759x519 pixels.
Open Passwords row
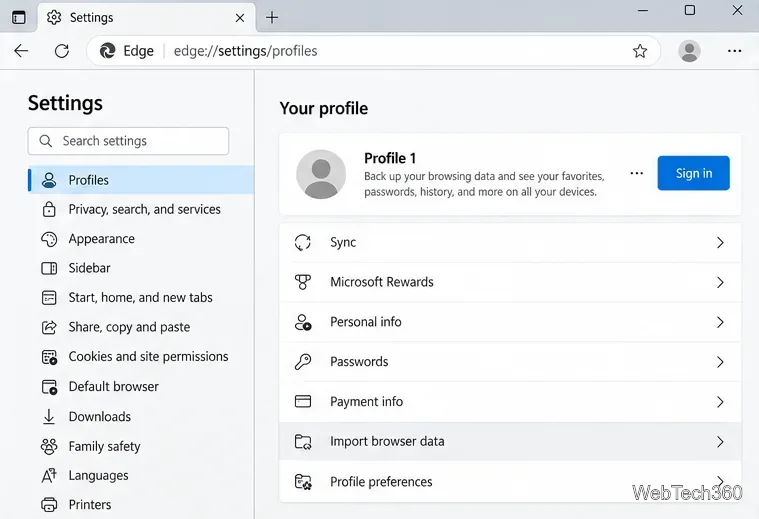[x=510, y=362]
